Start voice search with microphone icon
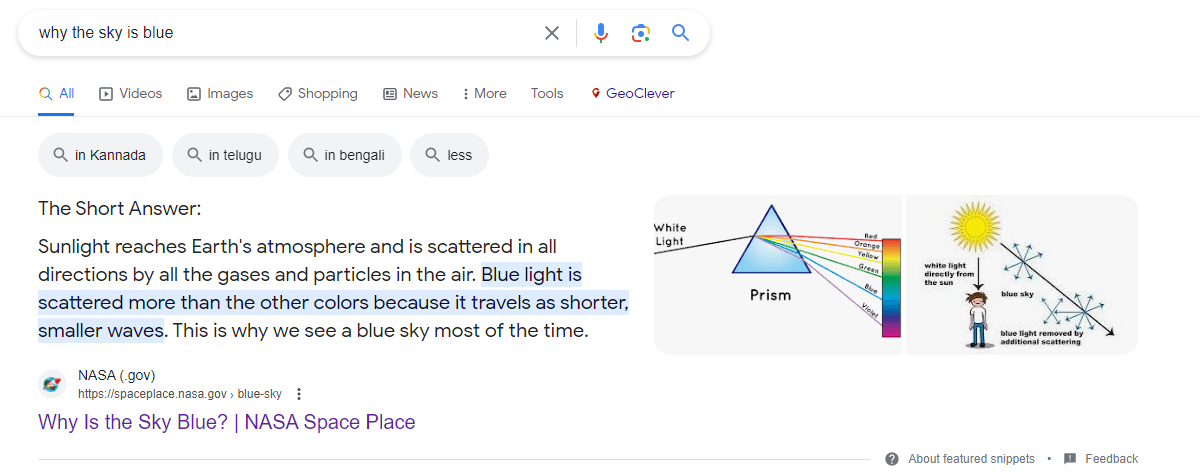 (x=600, y=33)
